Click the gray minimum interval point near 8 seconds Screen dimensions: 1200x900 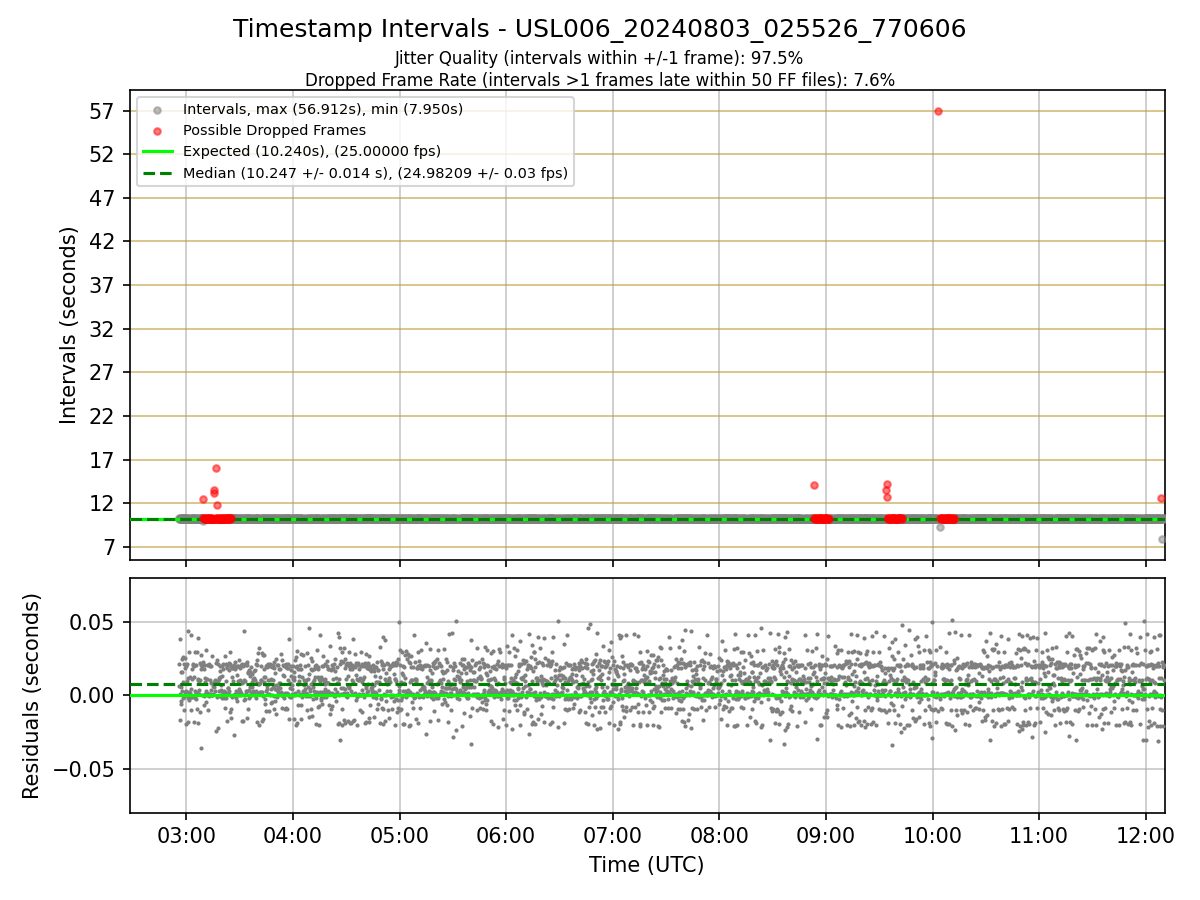coord(1162,539)
